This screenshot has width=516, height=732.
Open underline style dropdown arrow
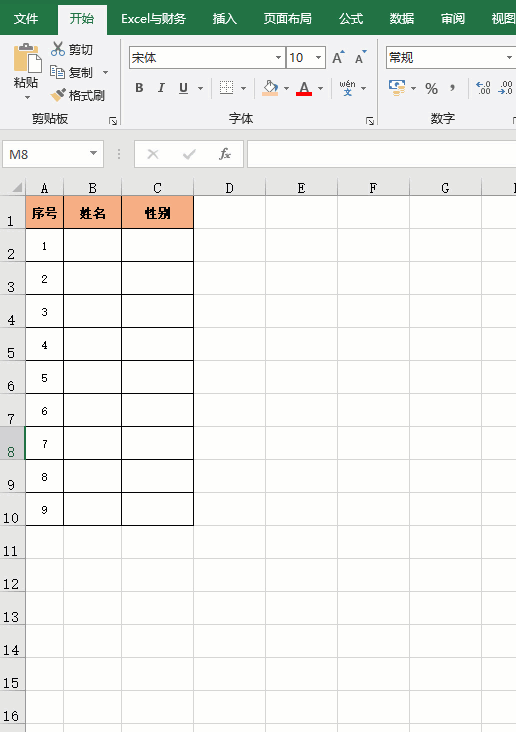click(x=200, y=88)
